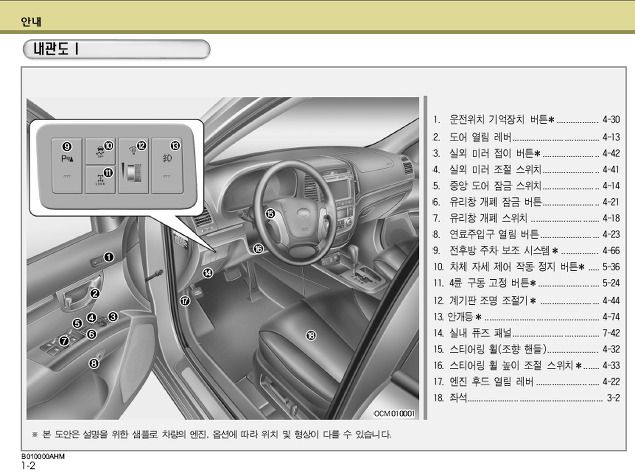
Task: Click callout marker 16 under the steering column
Action: pyautogui.click(x=258, y=249)
